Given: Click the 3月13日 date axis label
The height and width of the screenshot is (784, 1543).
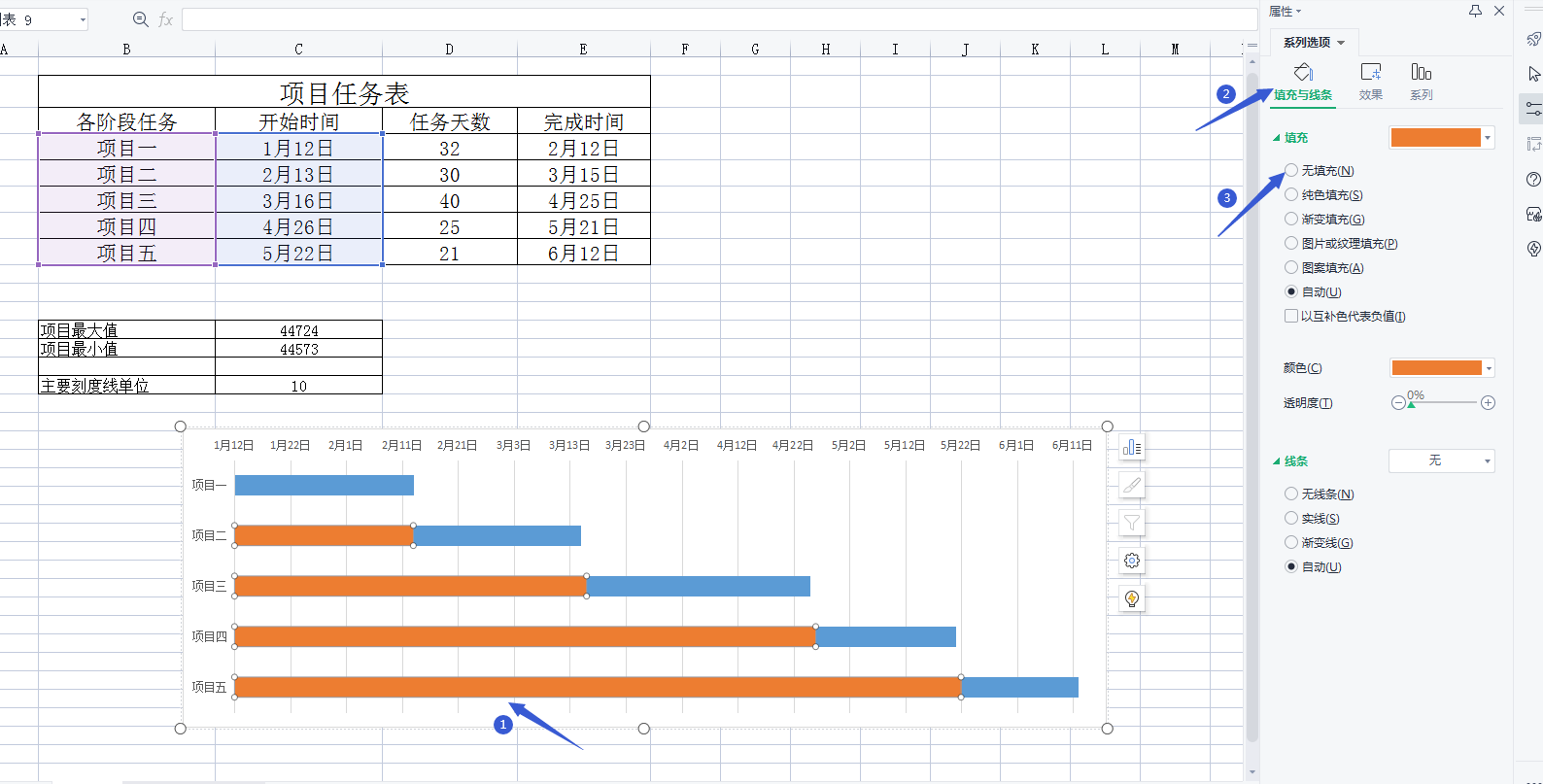Looking at the screenshot, I should 569,445.
